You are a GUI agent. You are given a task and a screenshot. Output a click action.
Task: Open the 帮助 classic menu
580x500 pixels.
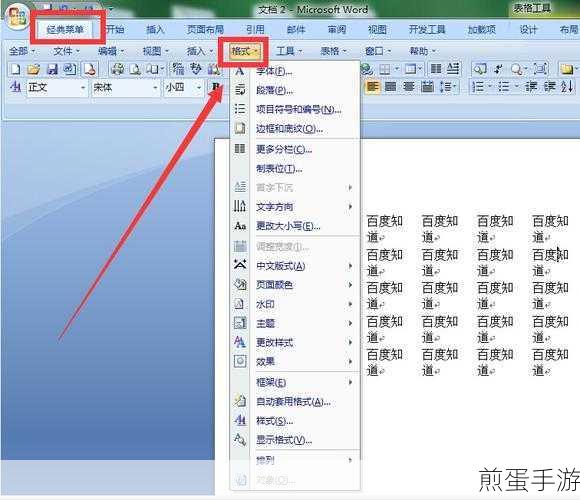click(422, 51)
